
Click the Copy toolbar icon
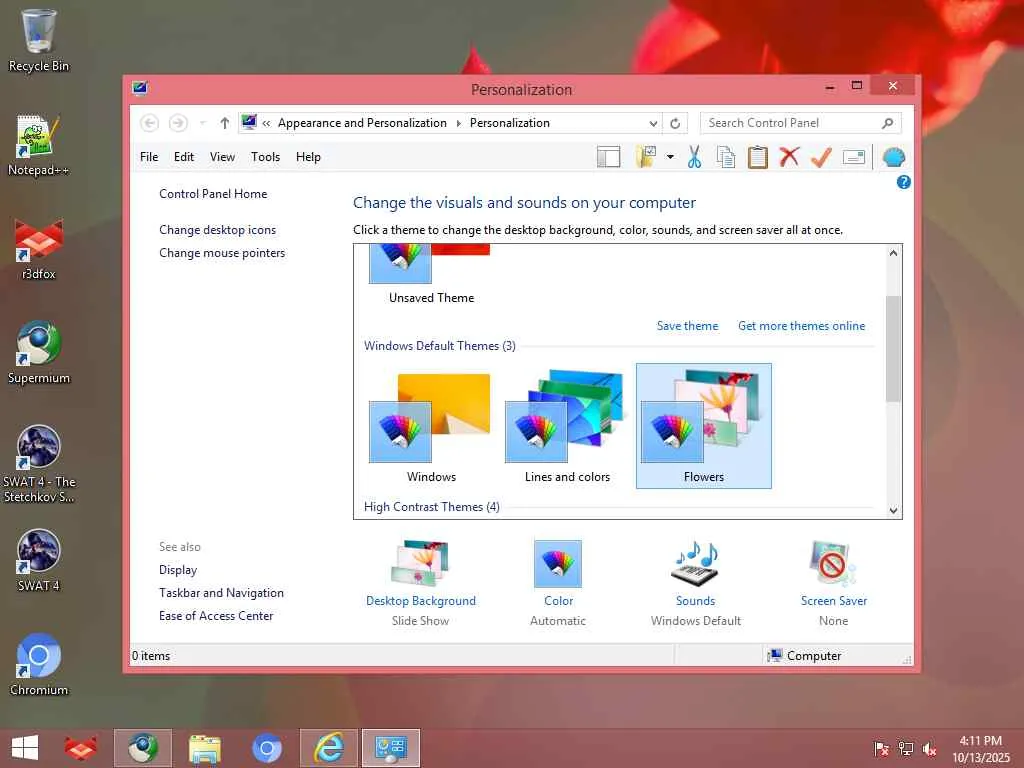coord(726,157)
